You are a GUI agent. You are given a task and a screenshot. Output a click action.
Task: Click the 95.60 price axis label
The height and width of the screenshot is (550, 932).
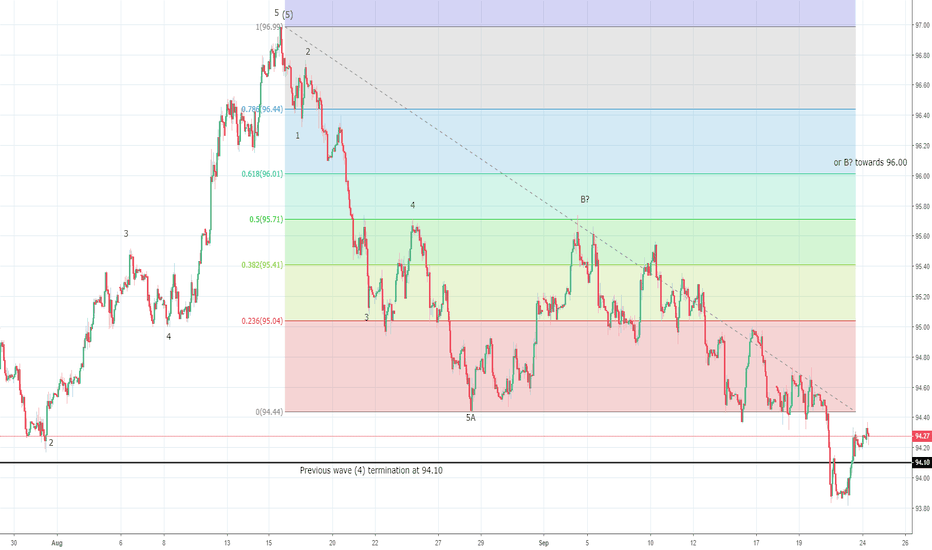pyautogui.click(x=922, y=236)
